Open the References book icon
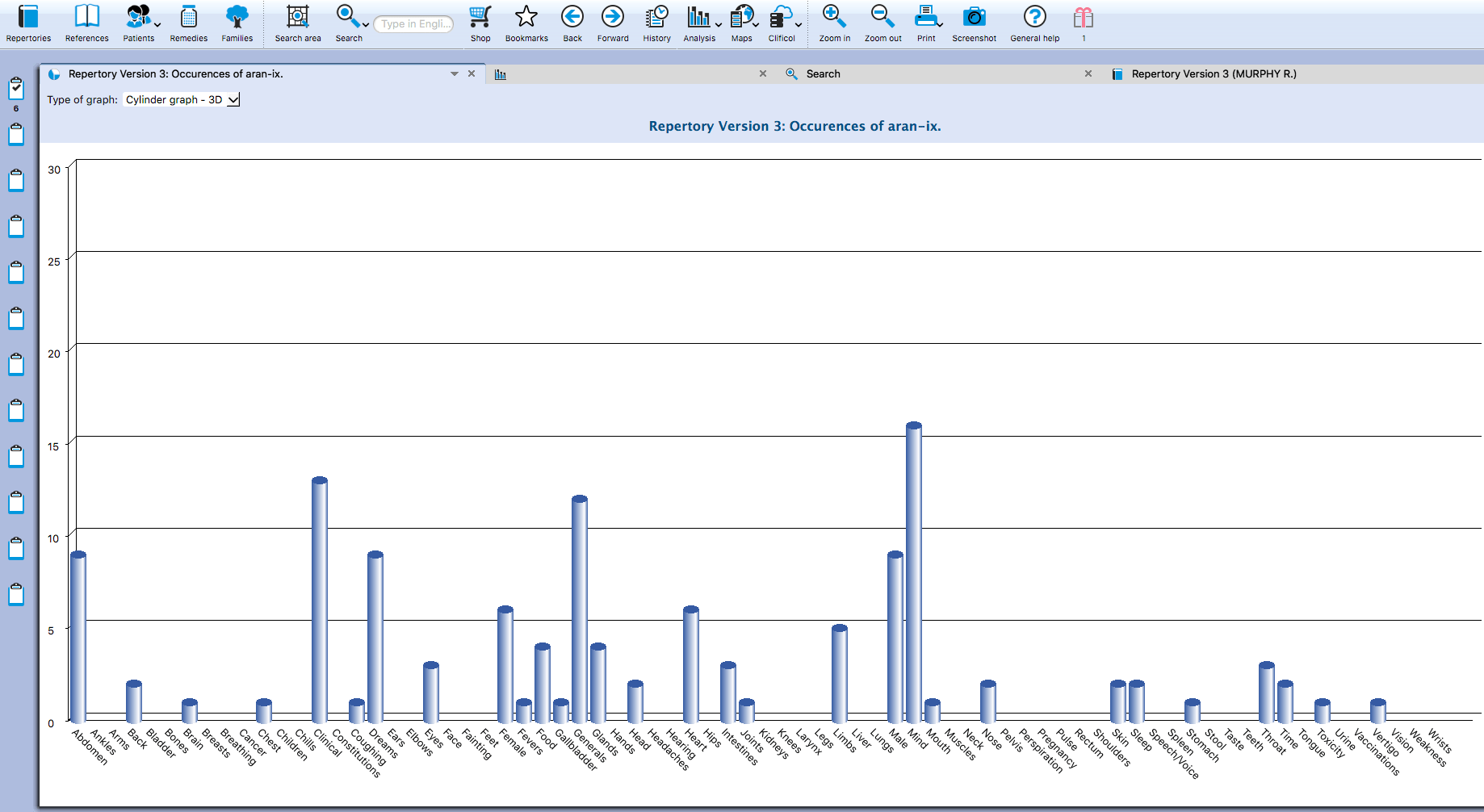This screenshot has height=812, width=1484. click(x=86, y=23)
